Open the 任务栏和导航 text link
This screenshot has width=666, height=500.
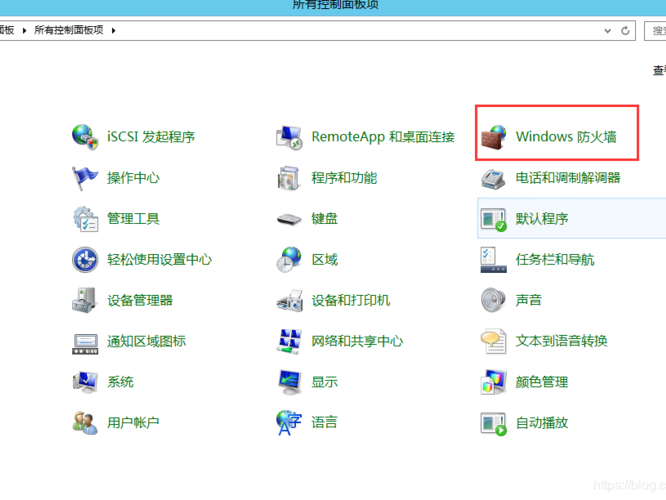coord(555,260)
